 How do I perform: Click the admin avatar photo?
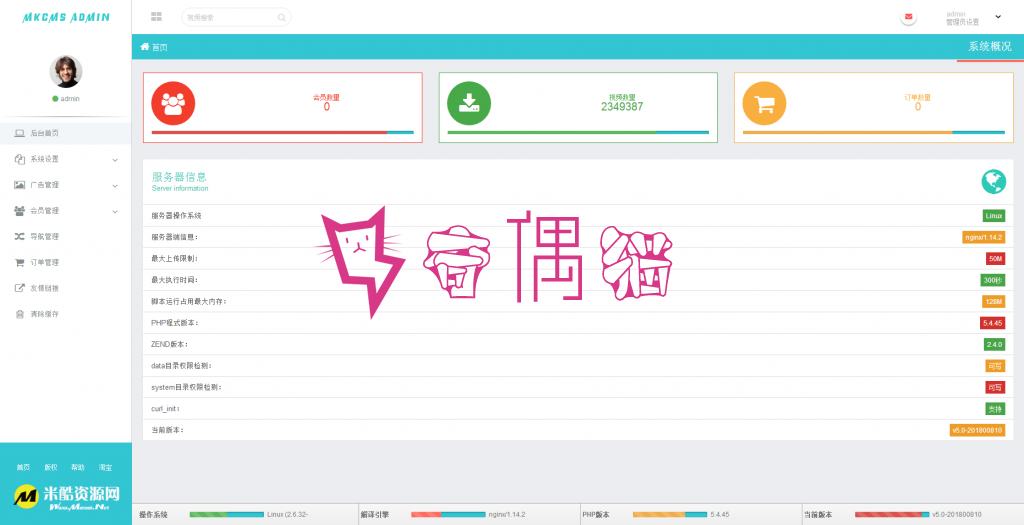pyautogui.click(x=66, y=71)
